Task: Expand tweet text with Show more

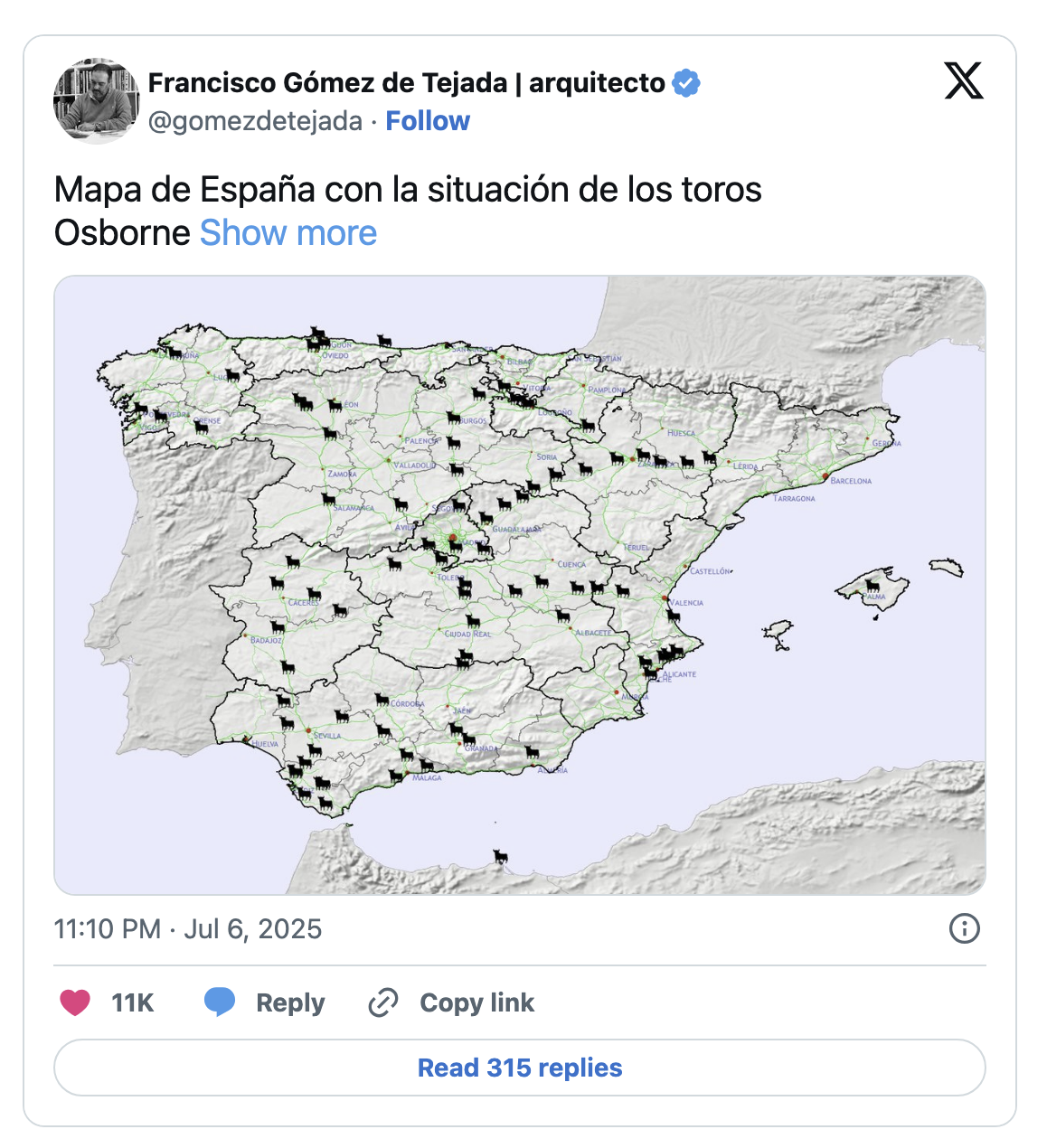Action: 288,233
